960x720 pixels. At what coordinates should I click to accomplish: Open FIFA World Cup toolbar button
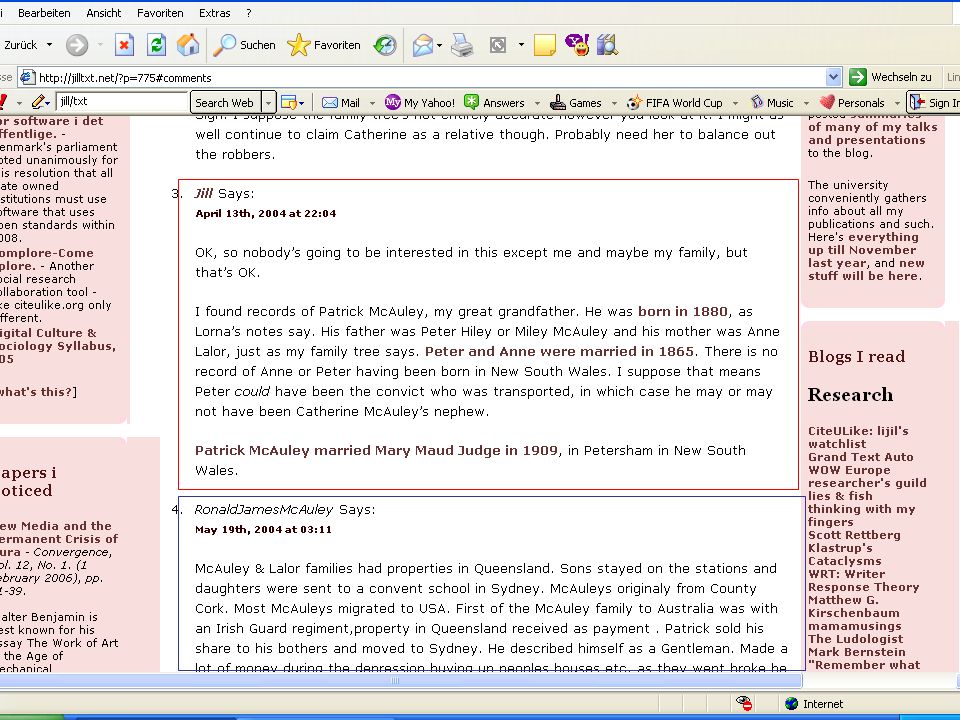[x=675, y=103]
